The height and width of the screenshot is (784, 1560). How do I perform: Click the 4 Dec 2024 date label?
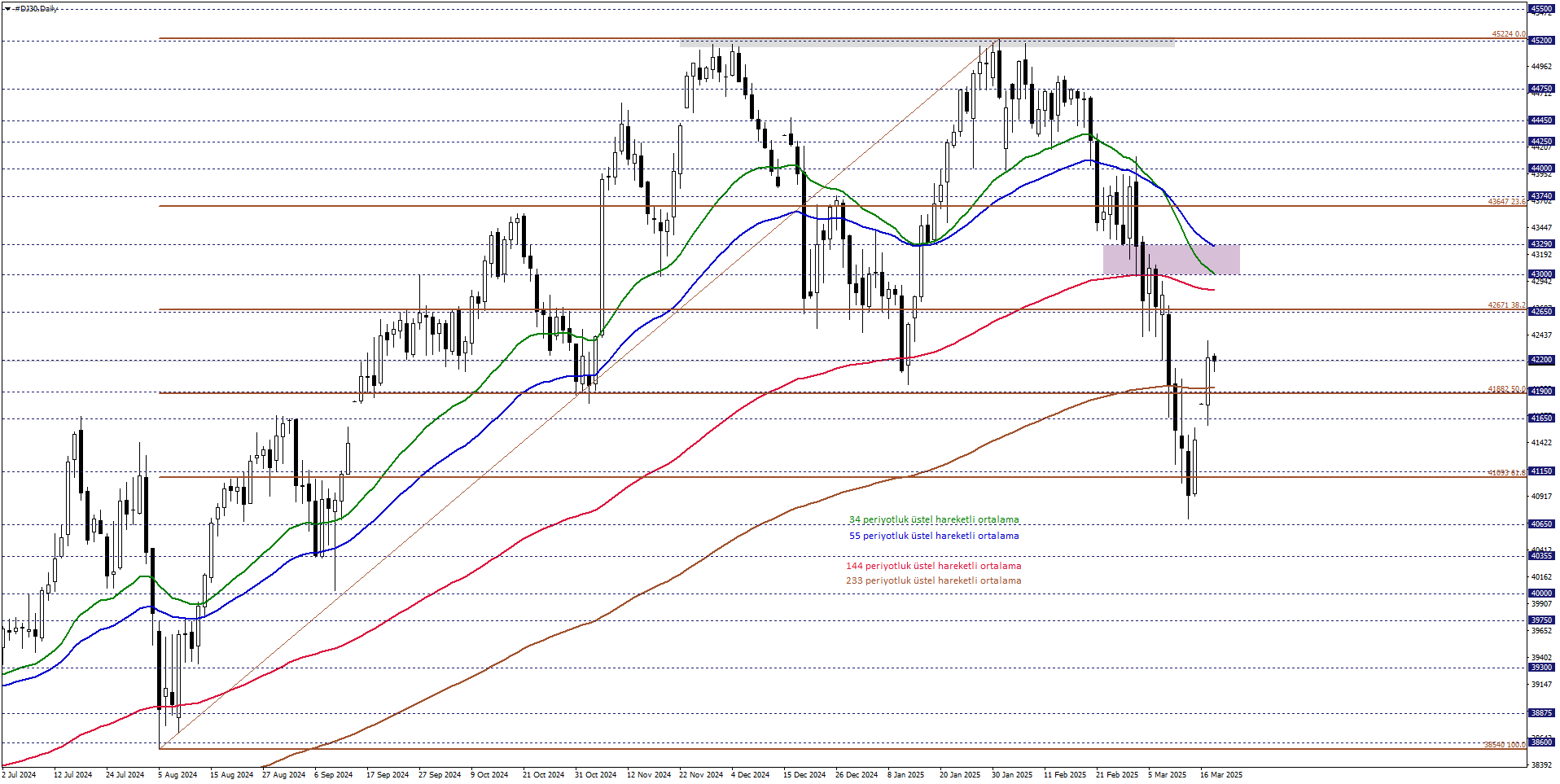click(x=750, y=775)
